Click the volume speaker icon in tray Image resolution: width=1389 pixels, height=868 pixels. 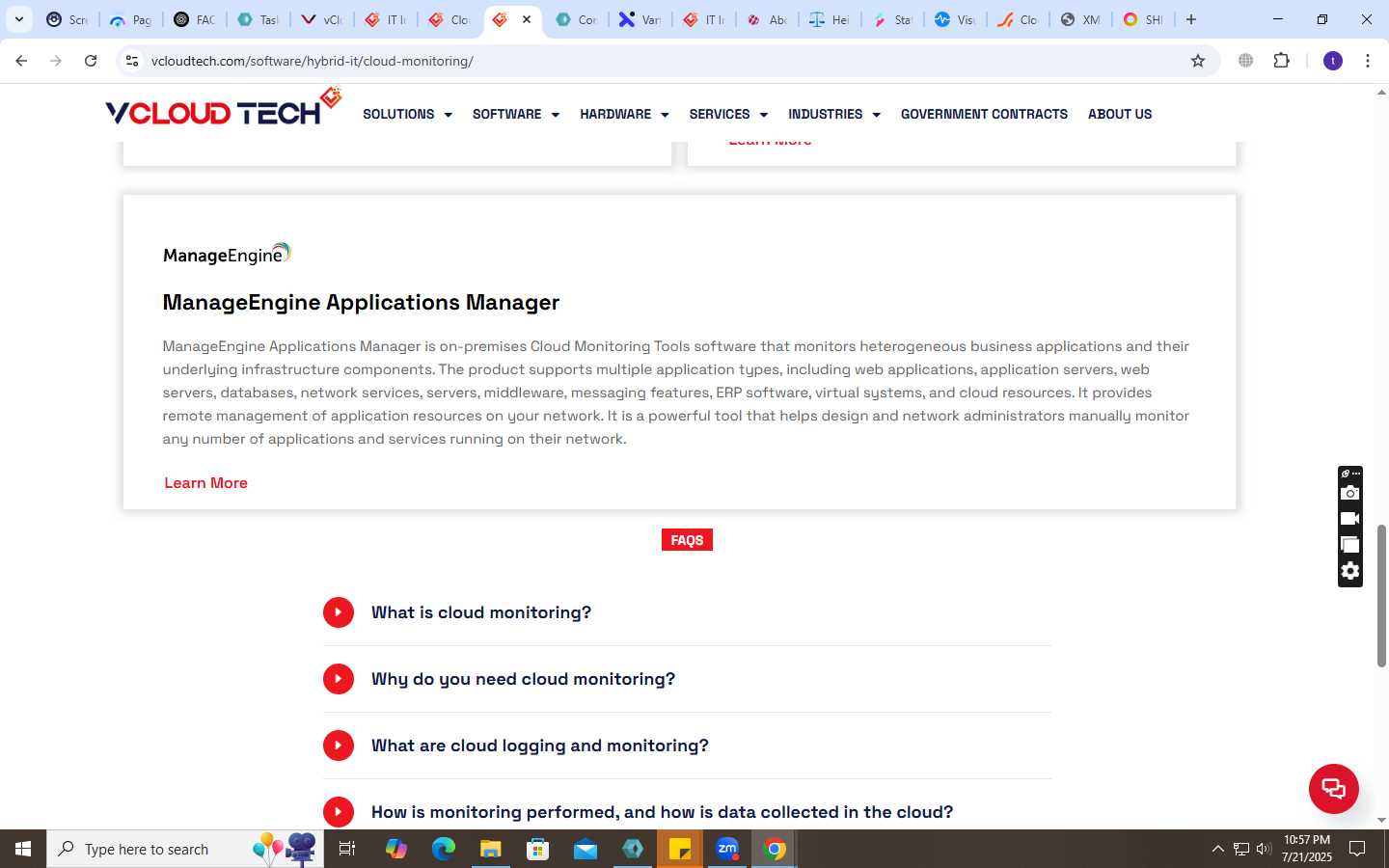pyautogui.click(x=1264, y=849)
